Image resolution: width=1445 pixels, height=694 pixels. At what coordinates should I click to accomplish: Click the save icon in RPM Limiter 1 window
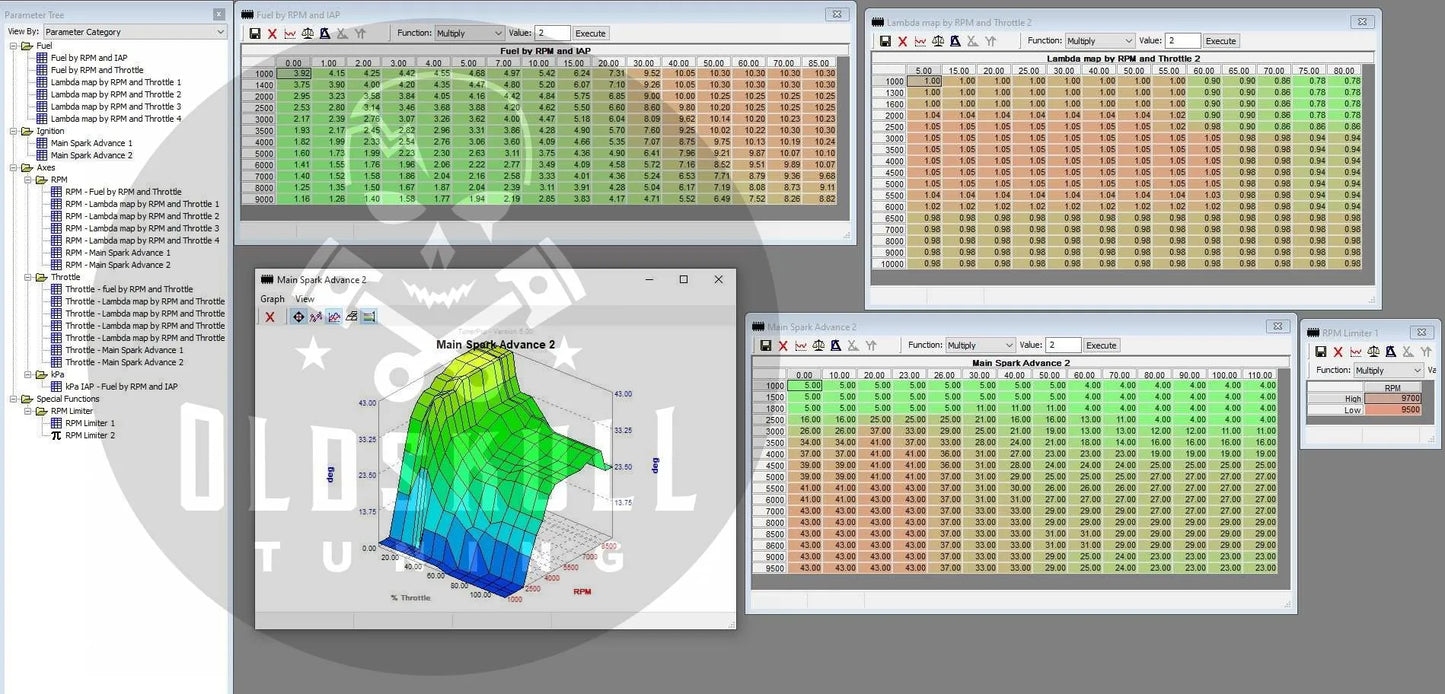coord(1321,352)
